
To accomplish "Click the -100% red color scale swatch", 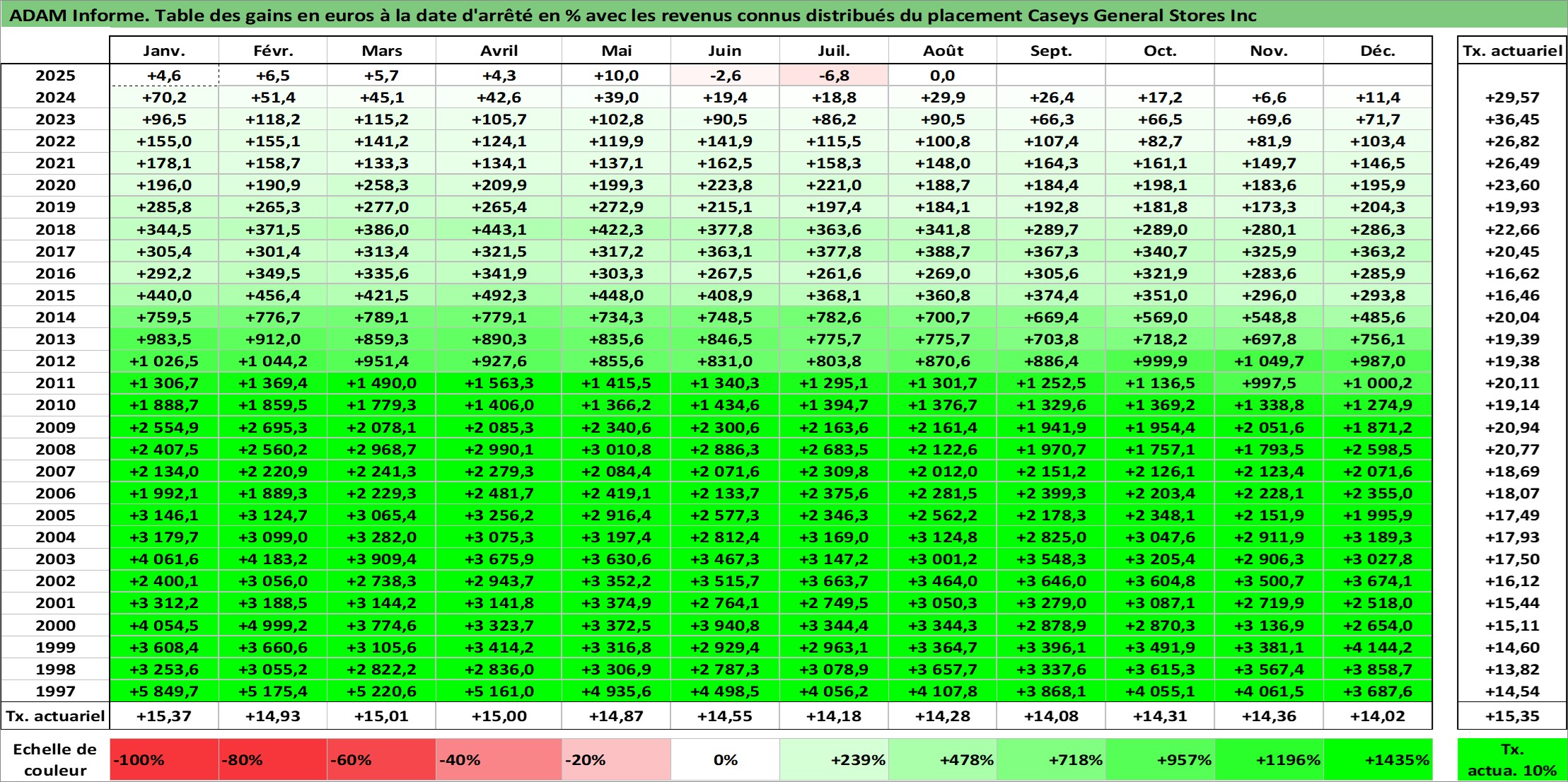I will point(164,760).
